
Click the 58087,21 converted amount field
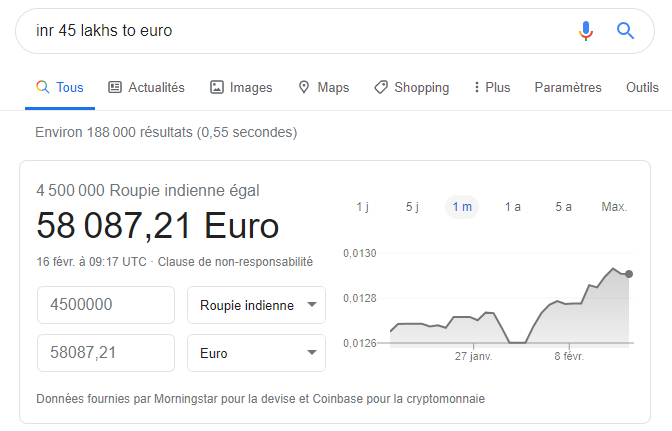point(106,353)
